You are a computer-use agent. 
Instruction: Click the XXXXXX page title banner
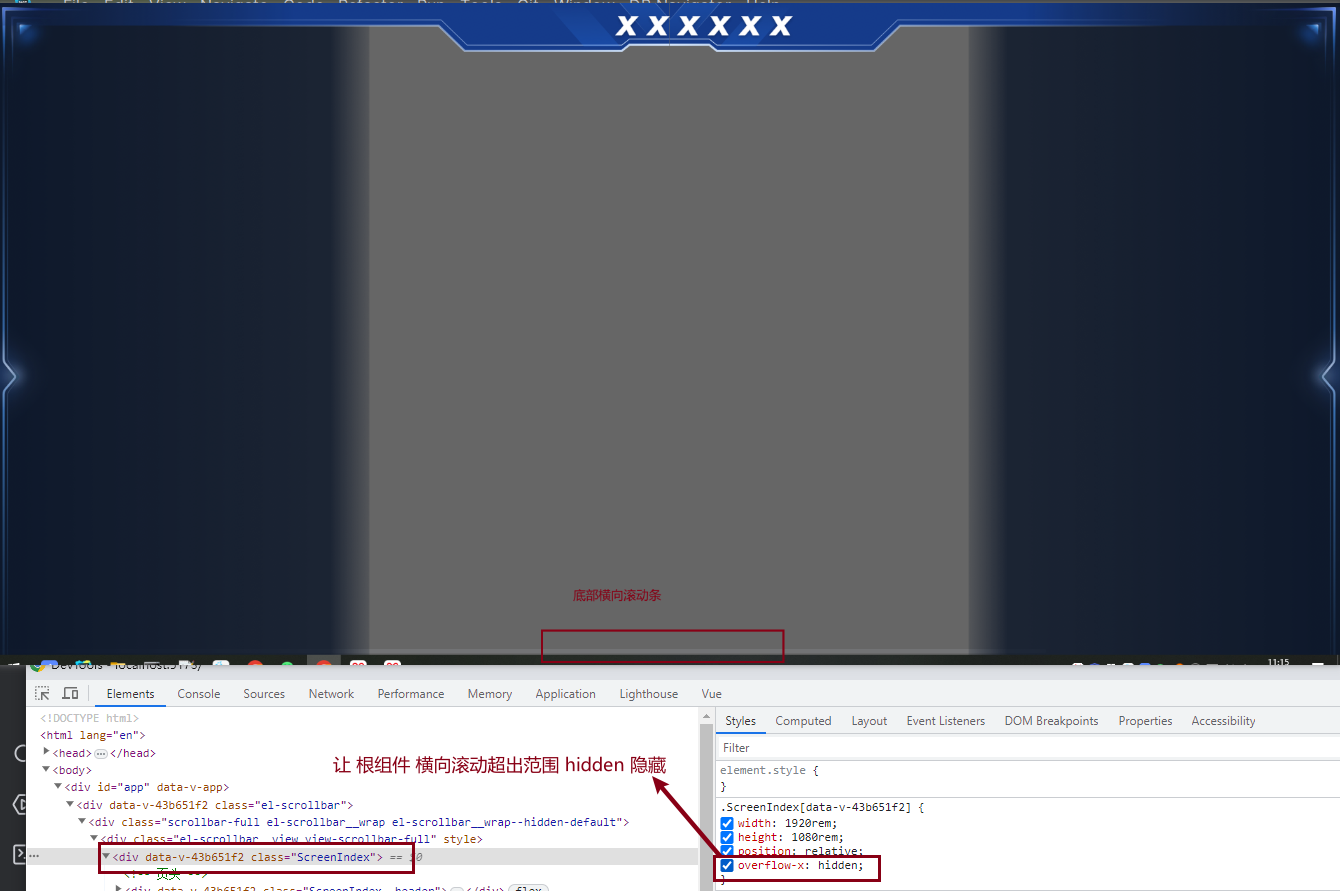click(704, 25)
